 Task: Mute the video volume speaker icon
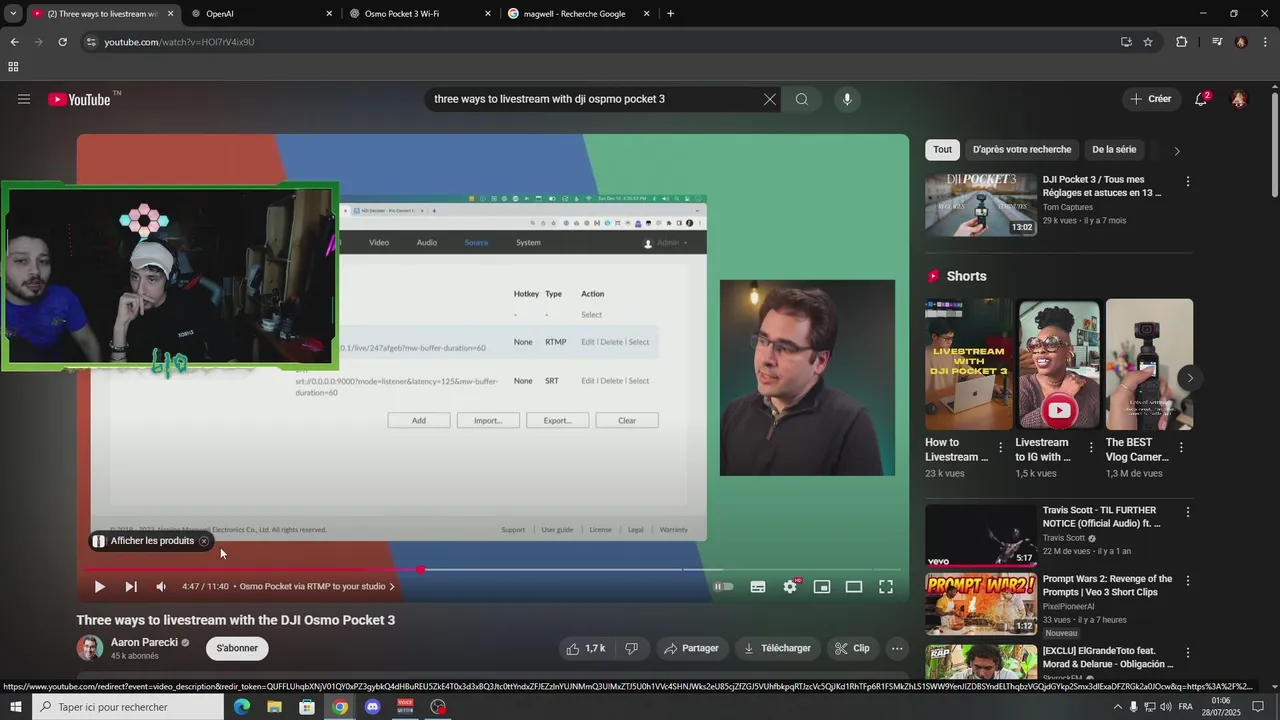[161, 587]
